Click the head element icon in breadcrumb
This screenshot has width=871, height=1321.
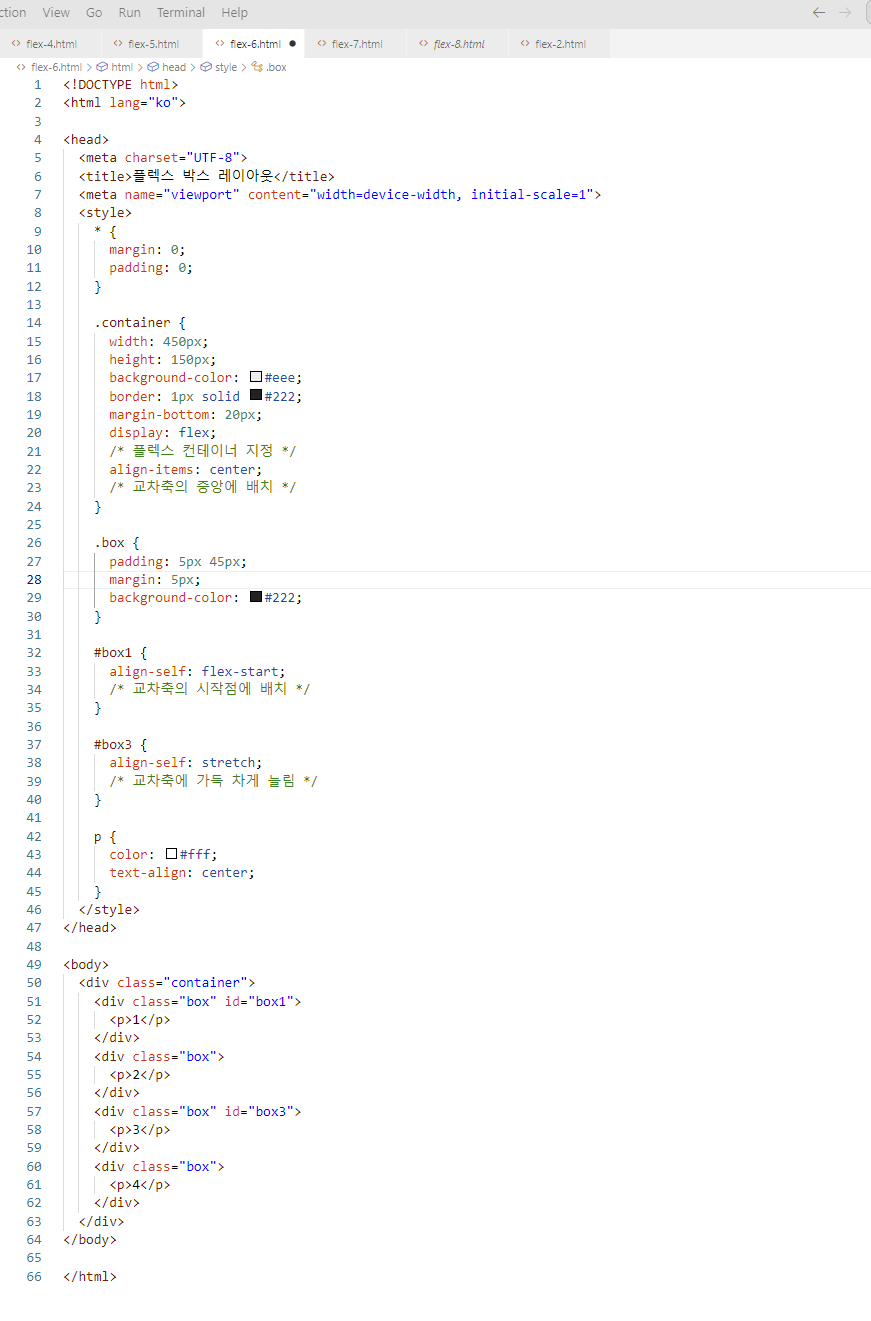point(153,67)
